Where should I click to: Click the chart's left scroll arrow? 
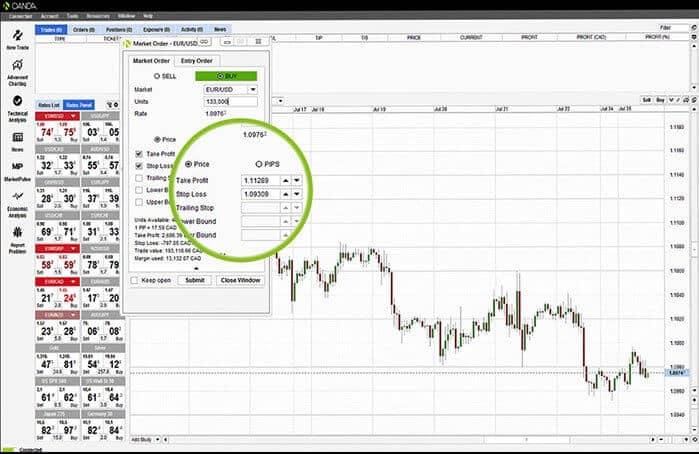165,440
